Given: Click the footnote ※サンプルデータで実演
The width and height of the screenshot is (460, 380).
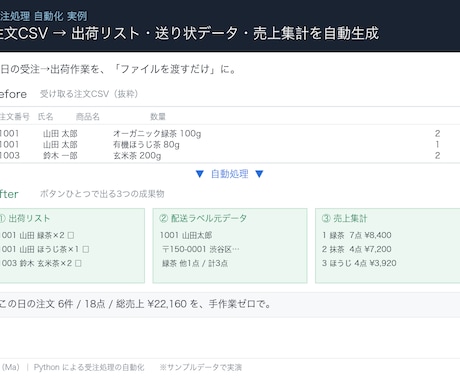Looking at the screenshot, I should click(201, 367).
